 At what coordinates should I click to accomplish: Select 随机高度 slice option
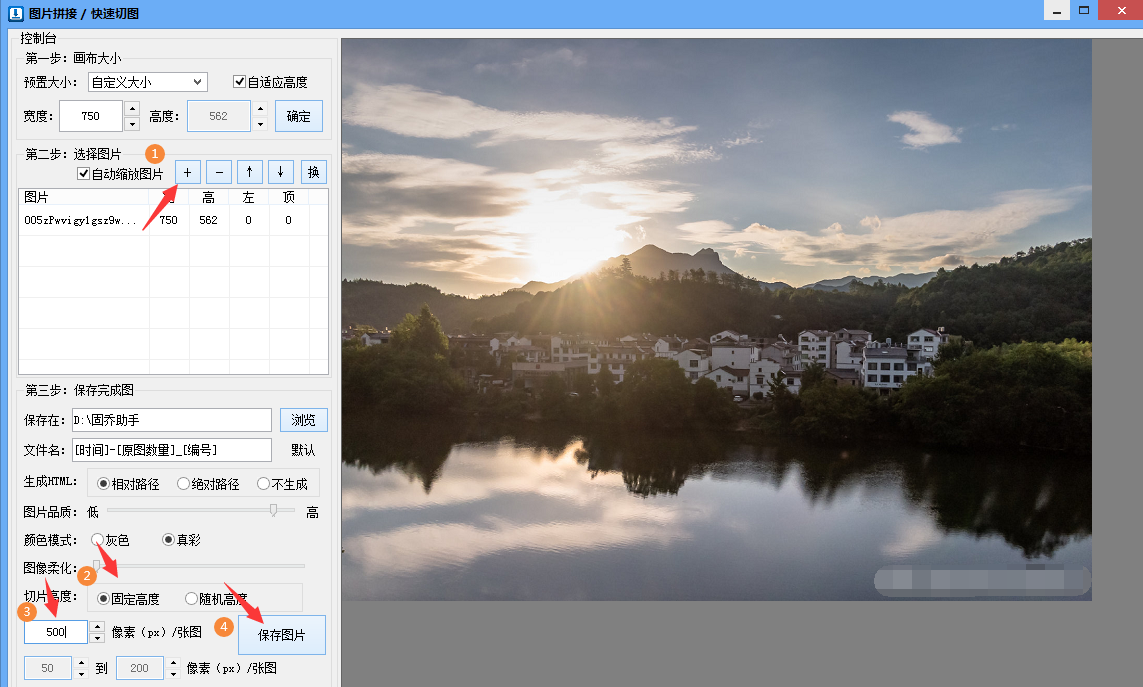click(x=192, y=599)
